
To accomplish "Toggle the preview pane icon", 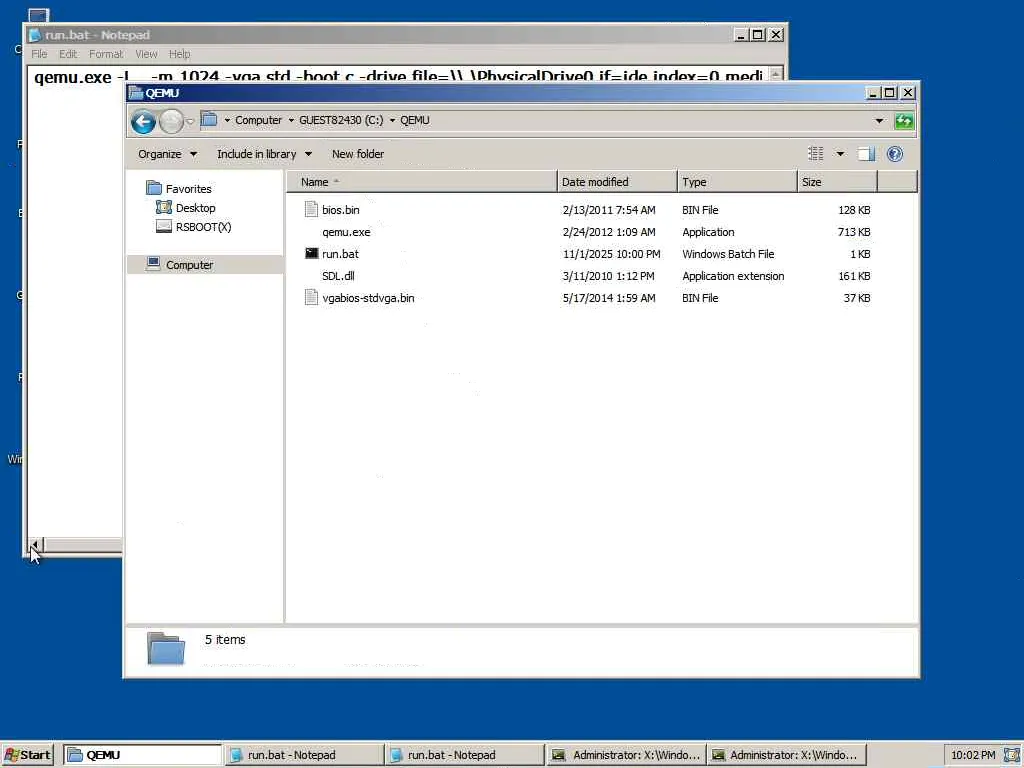I will pyautogui.click(x=866, y=153).
